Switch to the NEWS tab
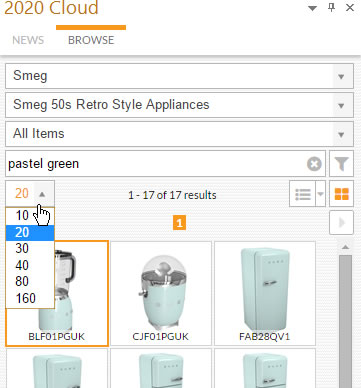 (x=28, y=40)
